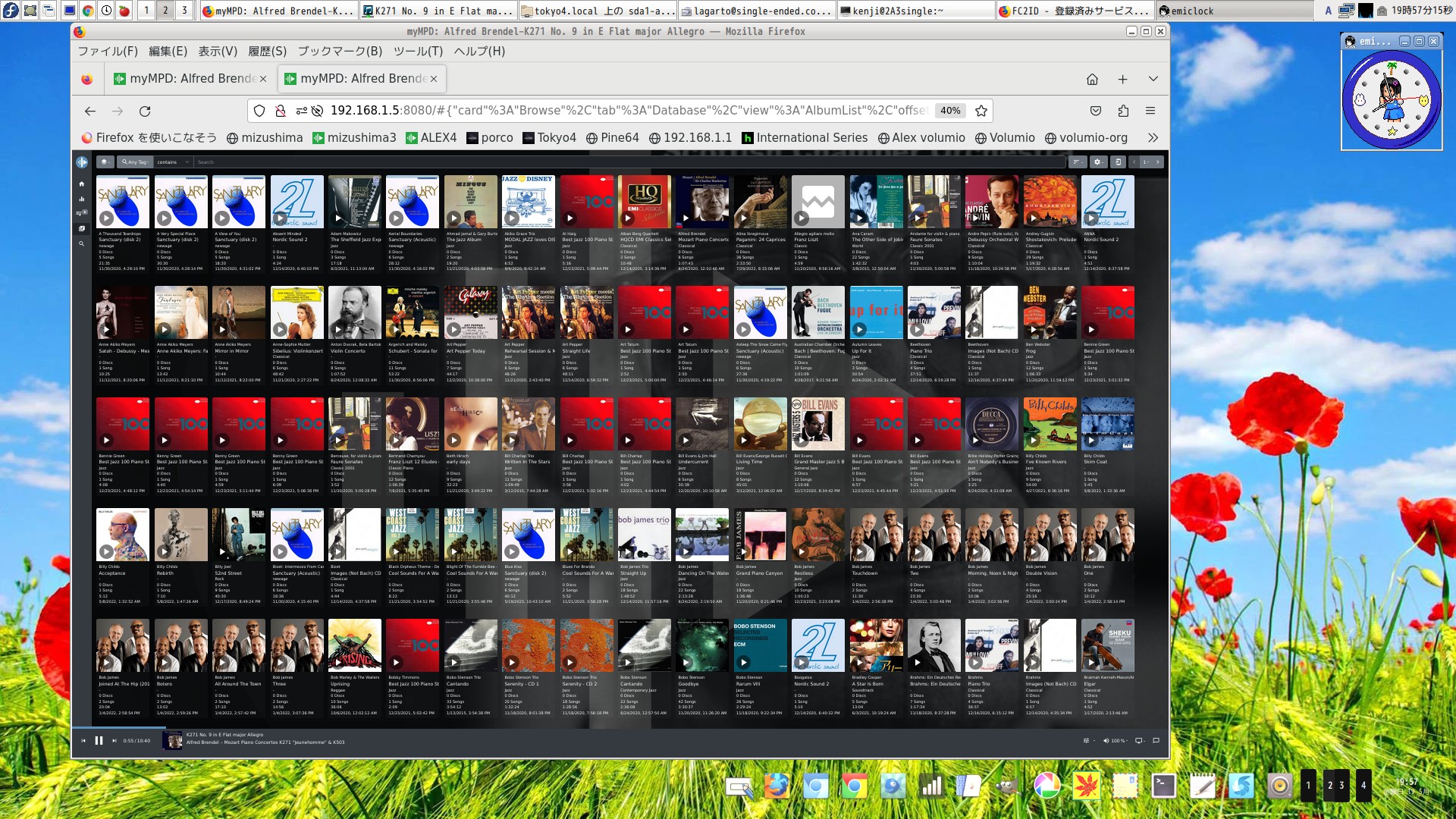This screenshot has width=1456, height=819.
Task: Open the 'contains' match operator combo box
Action: (173, 162)
